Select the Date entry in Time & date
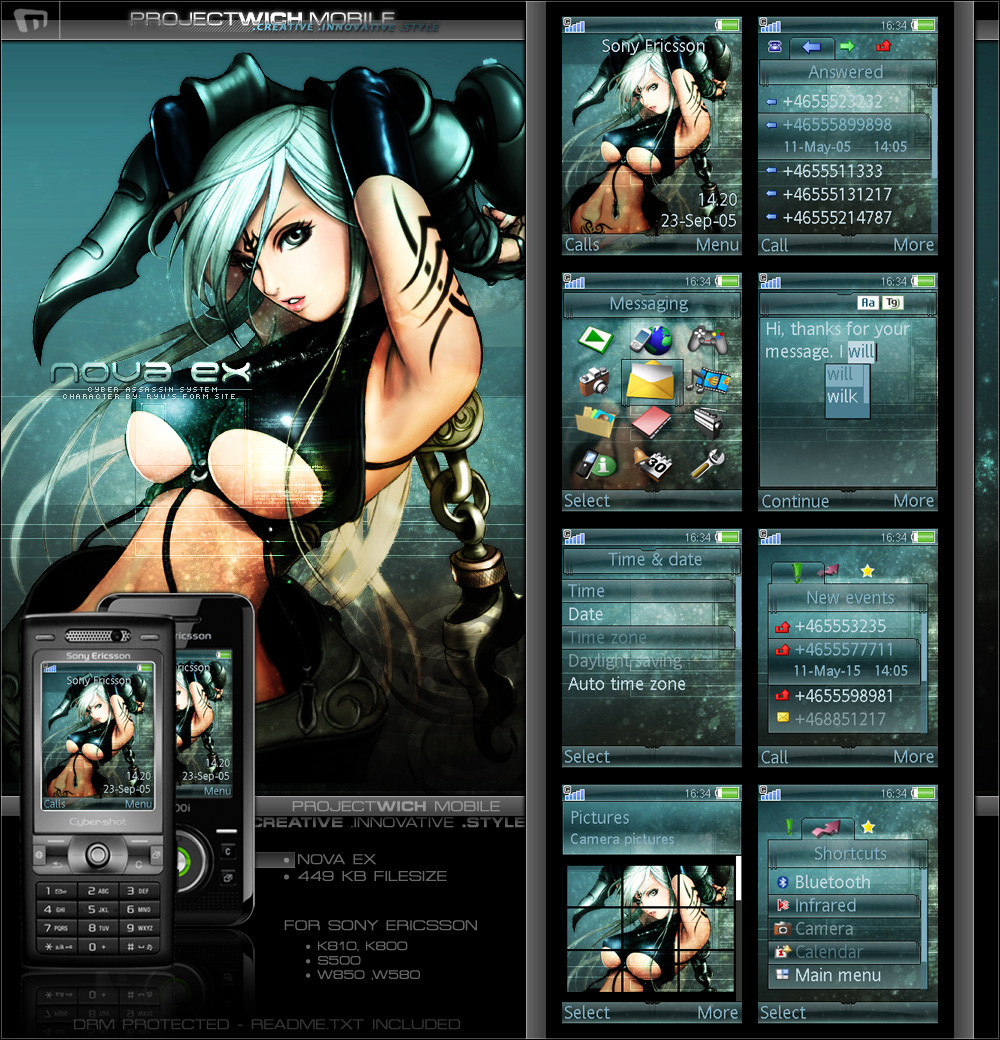Viewport: 1000px width, 1040px height. [x=648, y=614]
